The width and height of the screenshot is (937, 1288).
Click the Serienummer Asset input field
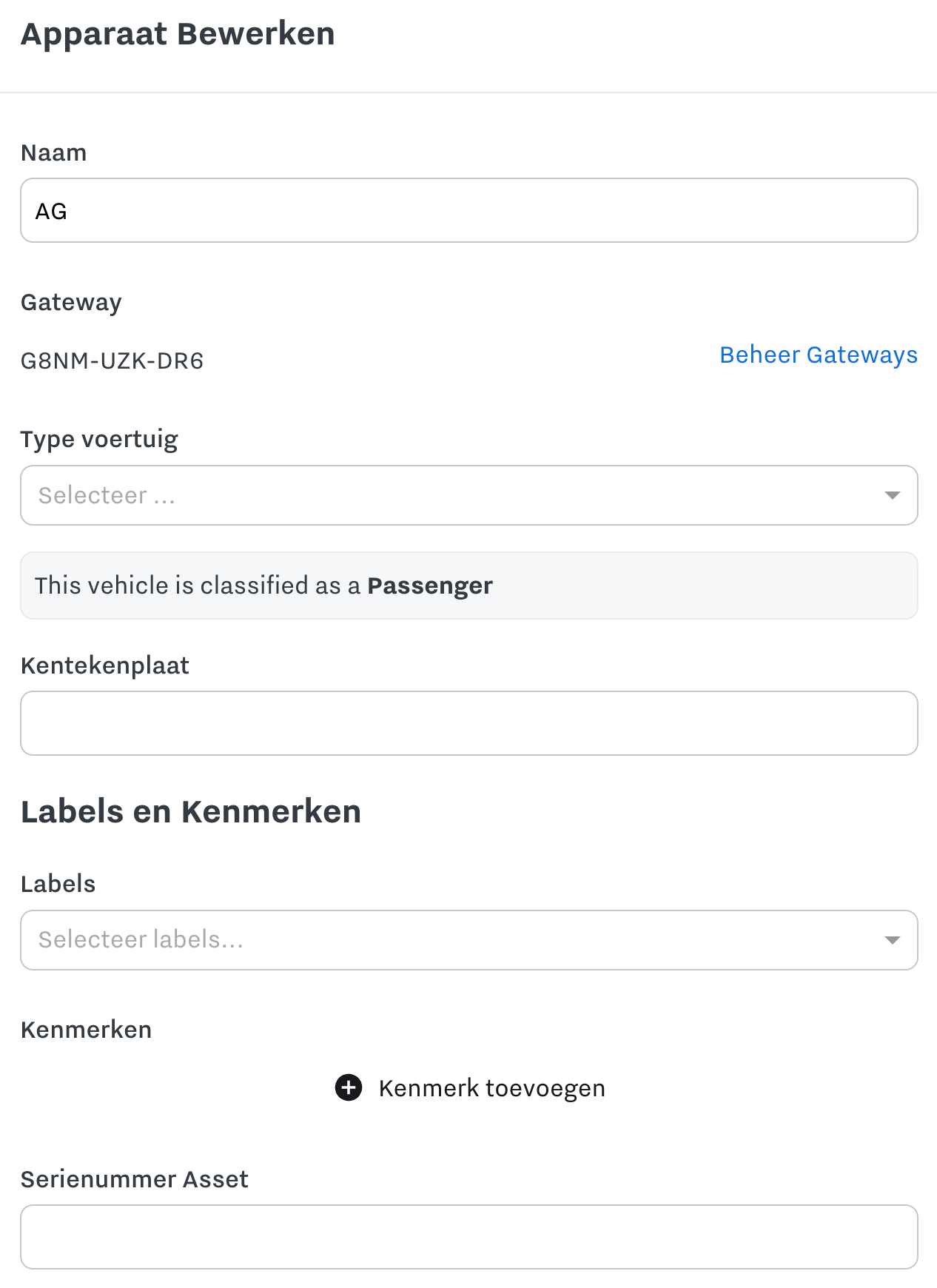point(469,1237)
